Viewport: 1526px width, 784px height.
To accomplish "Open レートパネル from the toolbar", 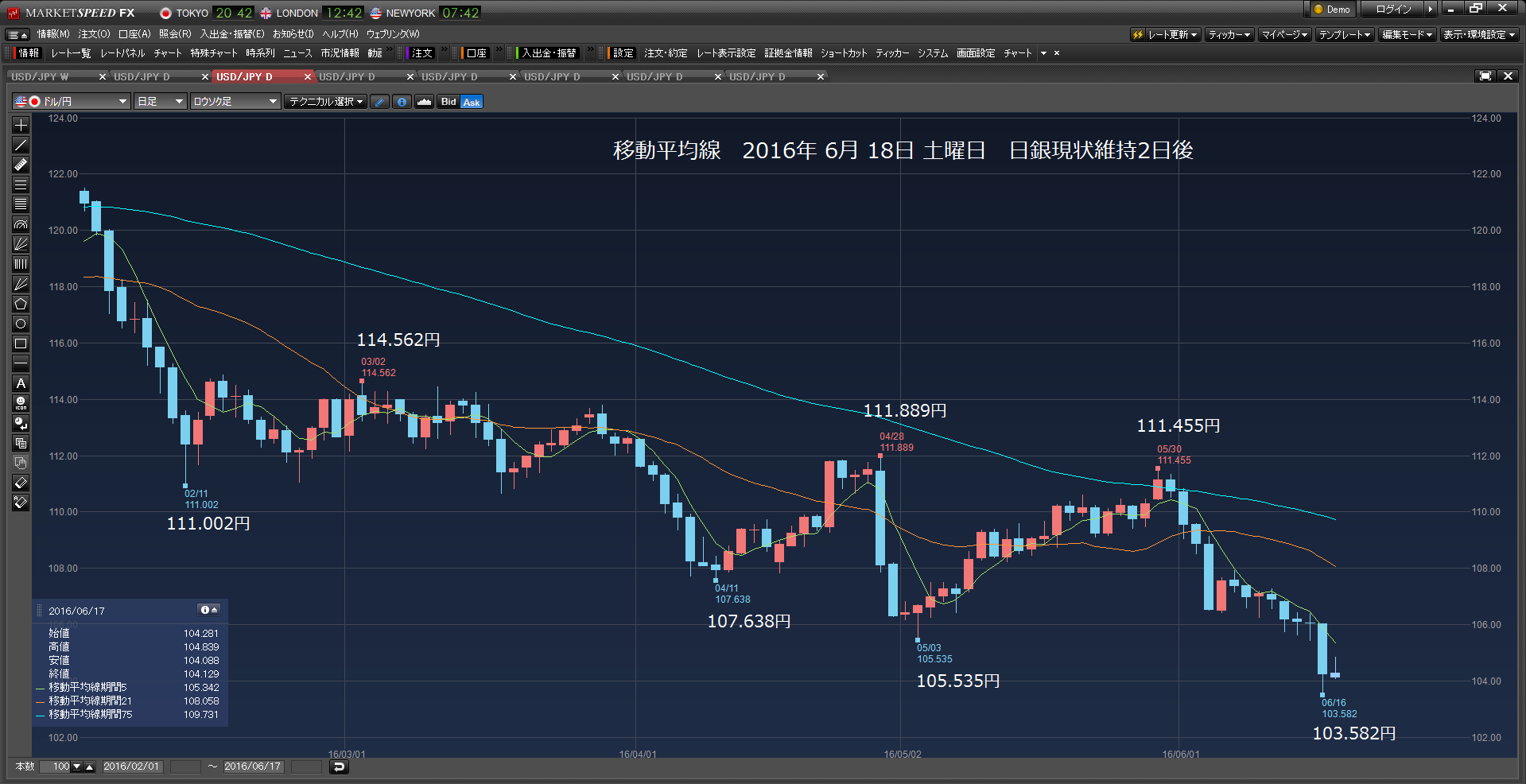I will pos(122,53).
